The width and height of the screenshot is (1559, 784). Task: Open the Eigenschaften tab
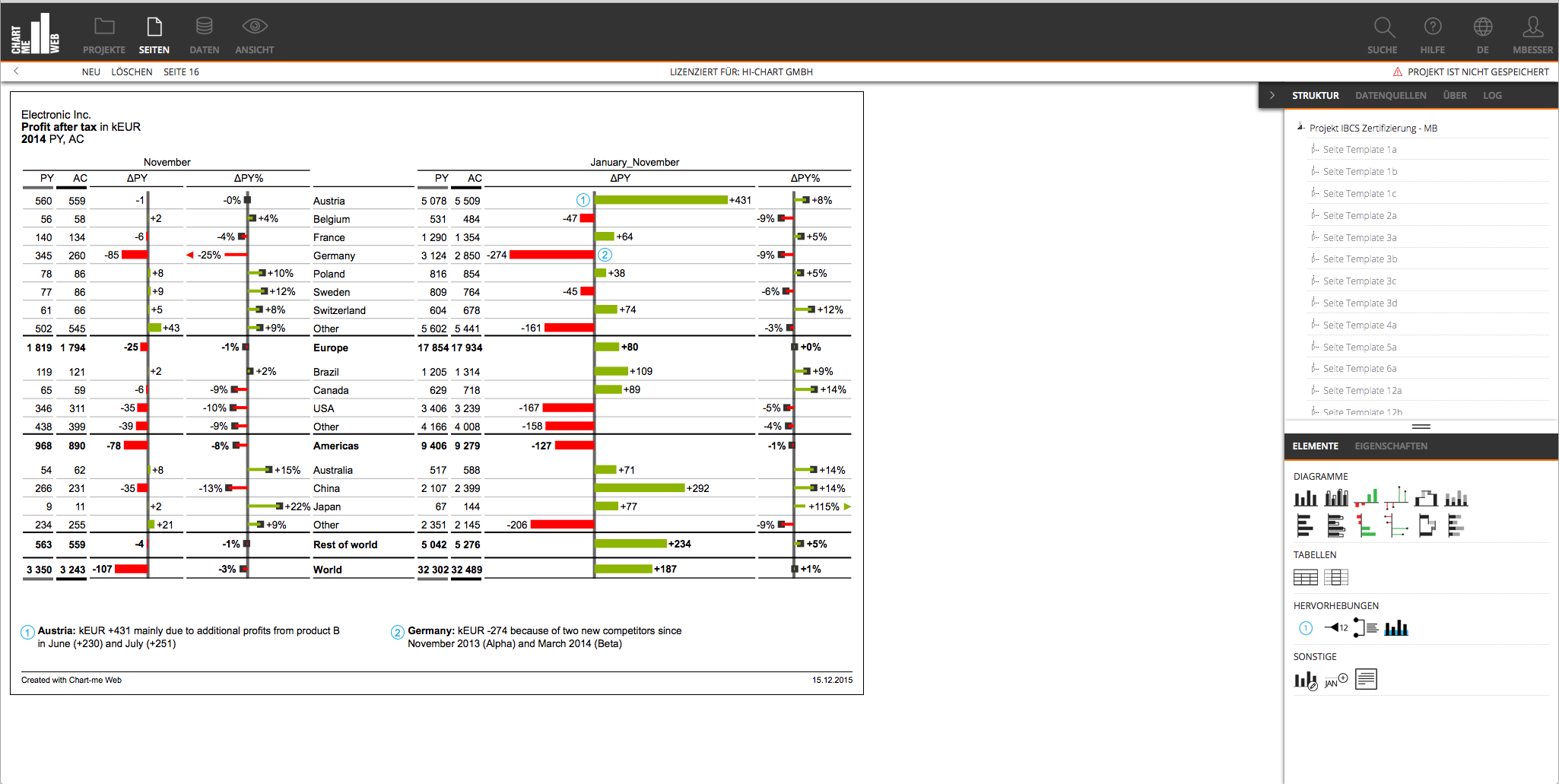pyautogui.click(x=1390, y=446)
